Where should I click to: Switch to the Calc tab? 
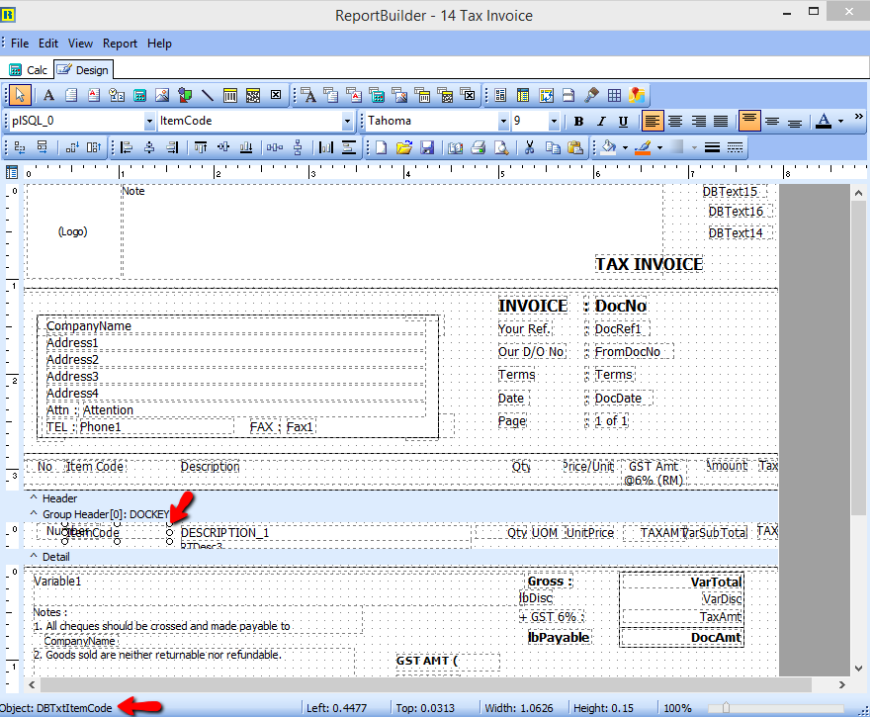(x=28, y=70)
